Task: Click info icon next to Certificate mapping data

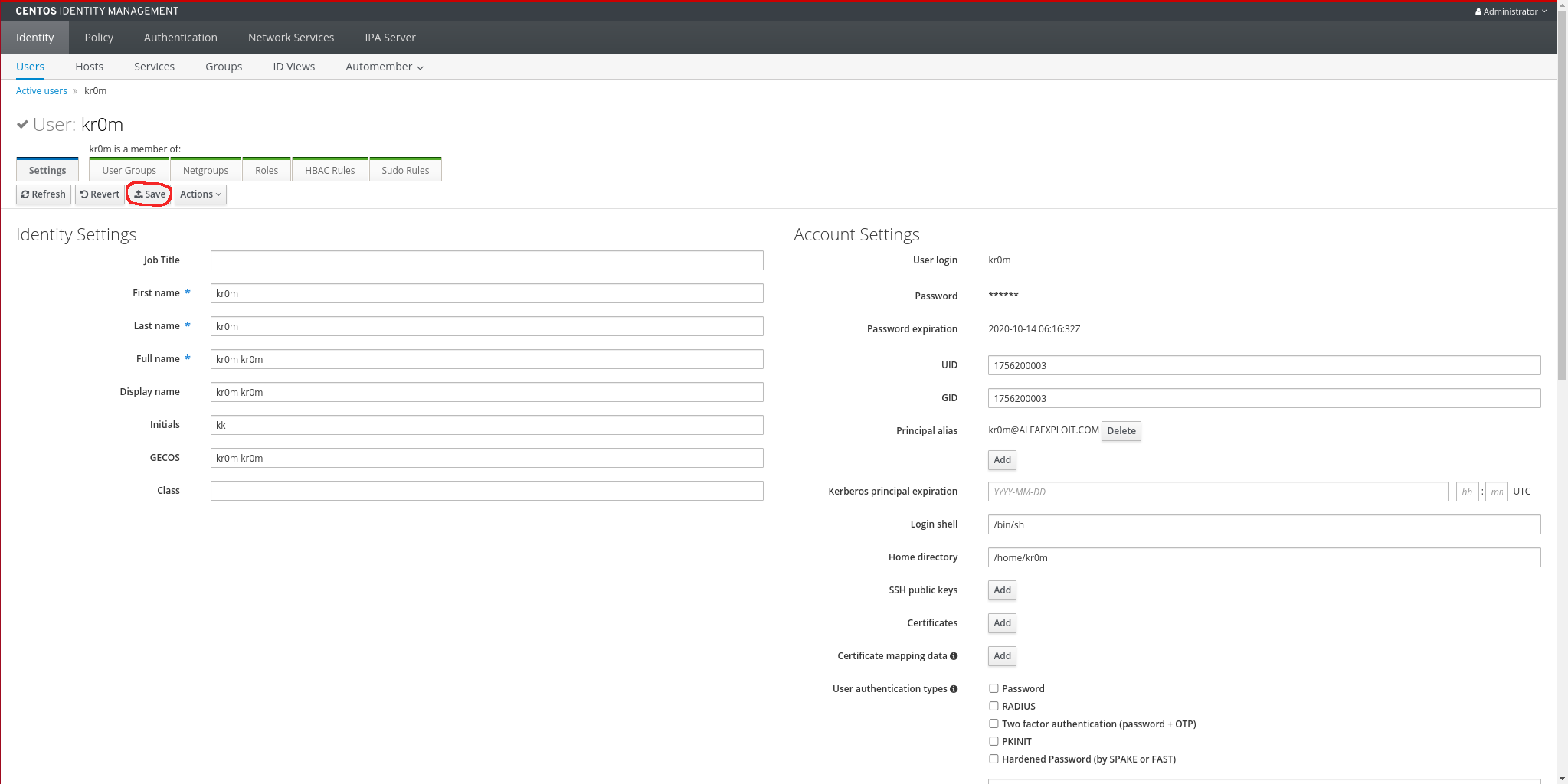Action: (x=954, y=656)
